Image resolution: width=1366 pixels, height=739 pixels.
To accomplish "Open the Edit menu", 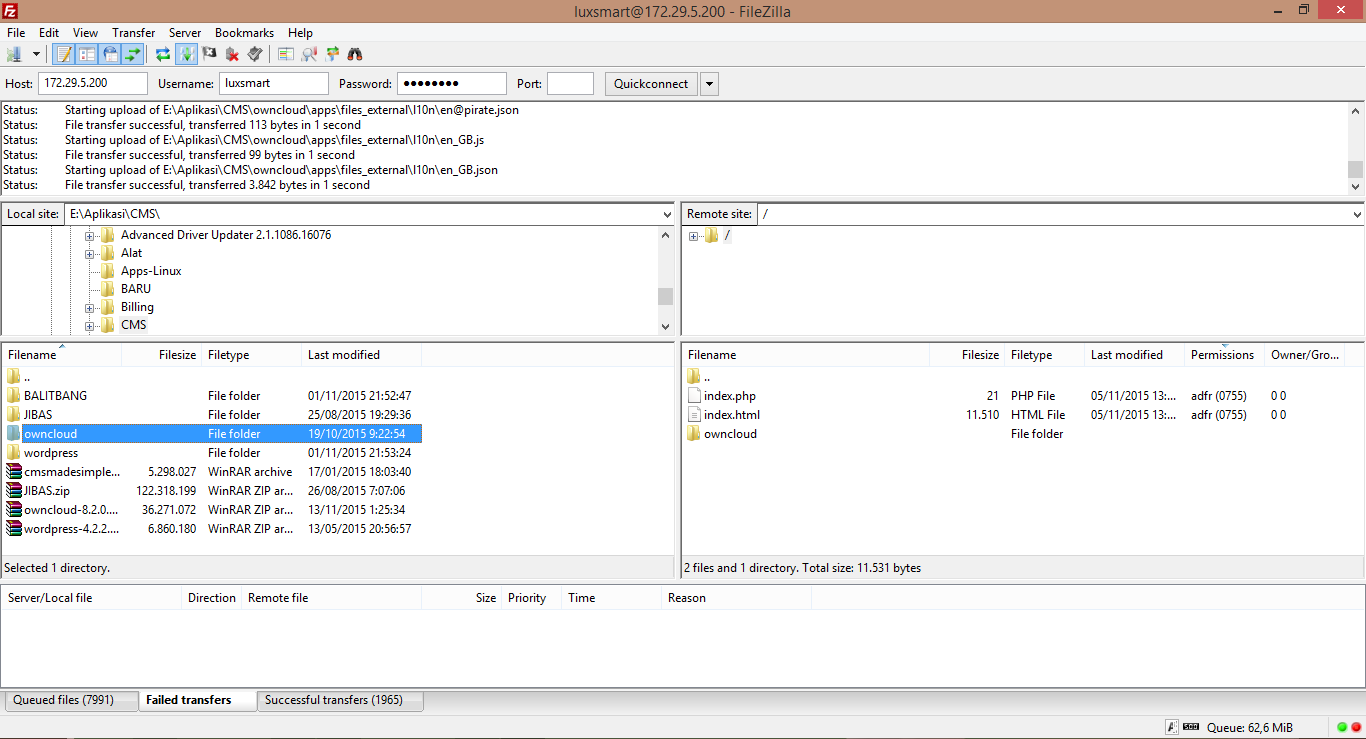I will tap(49, 33).
